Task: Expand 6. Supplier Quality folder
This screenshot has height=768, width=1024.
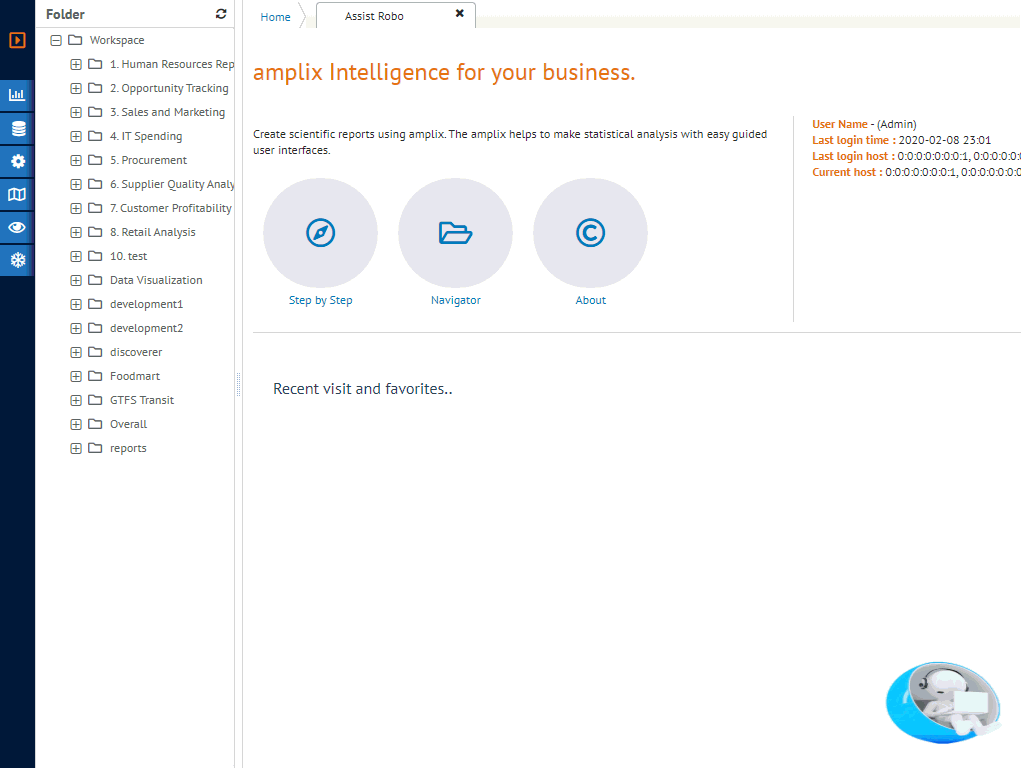Action: 76,184
